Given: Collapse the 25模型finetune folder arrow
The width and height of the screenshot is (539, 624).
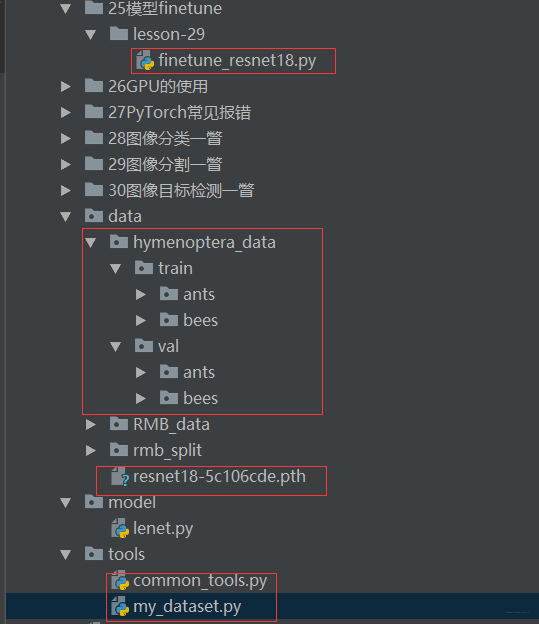Looking at the screenshot, I should point(66,9).
